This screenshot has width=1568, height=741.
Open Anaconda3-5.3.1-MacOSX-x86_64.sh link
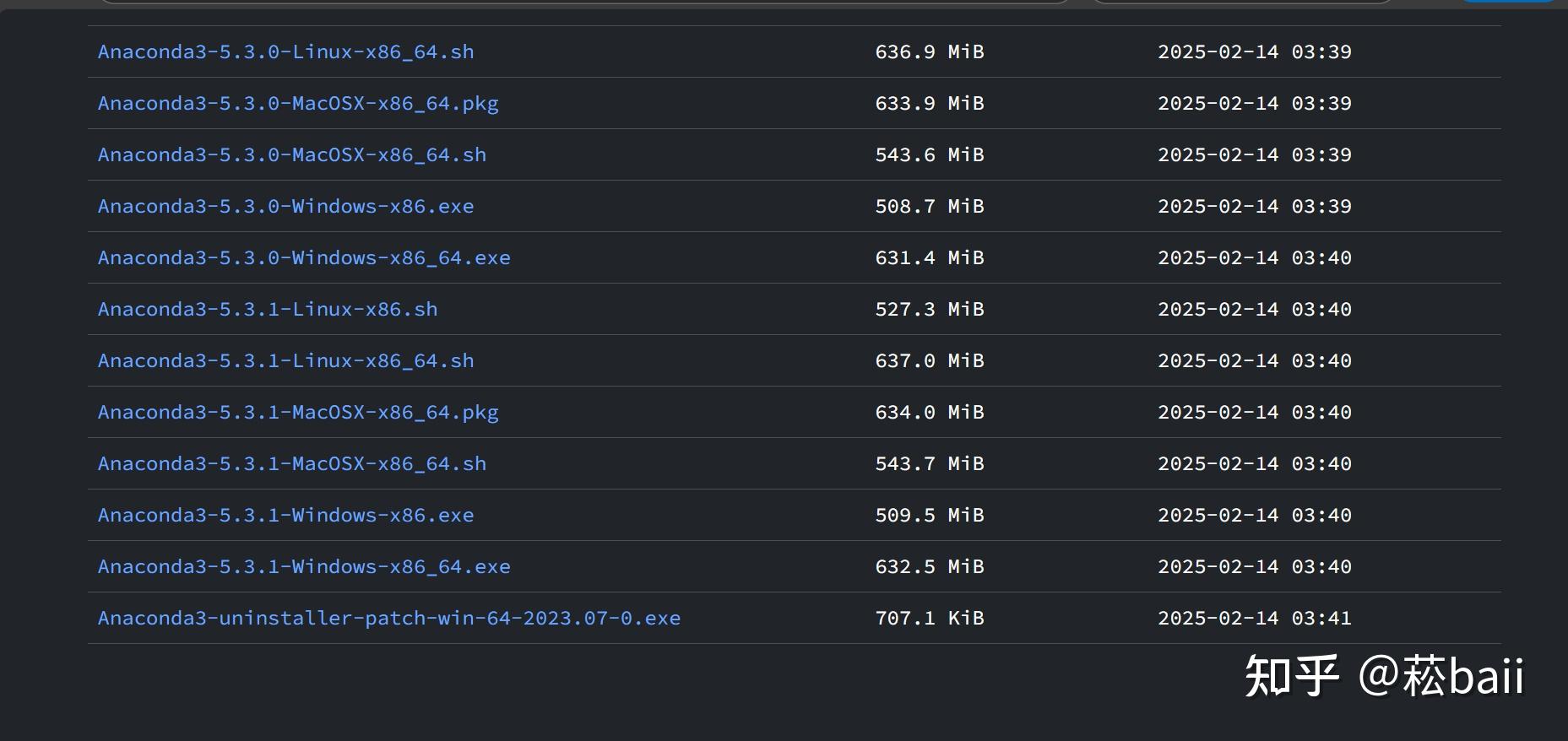coord(292,463)
